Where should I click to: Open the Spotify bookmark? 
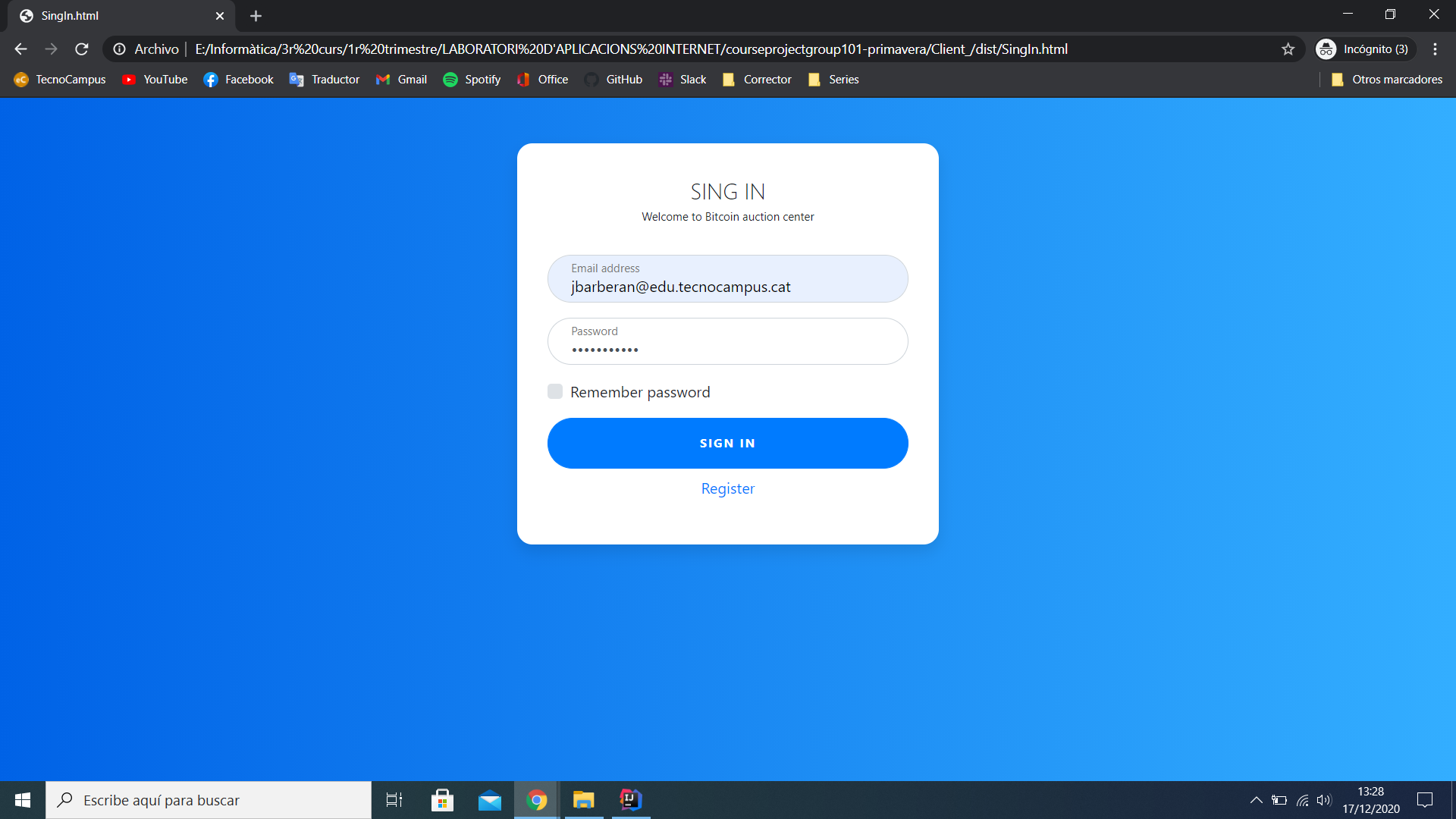point(472,79)
